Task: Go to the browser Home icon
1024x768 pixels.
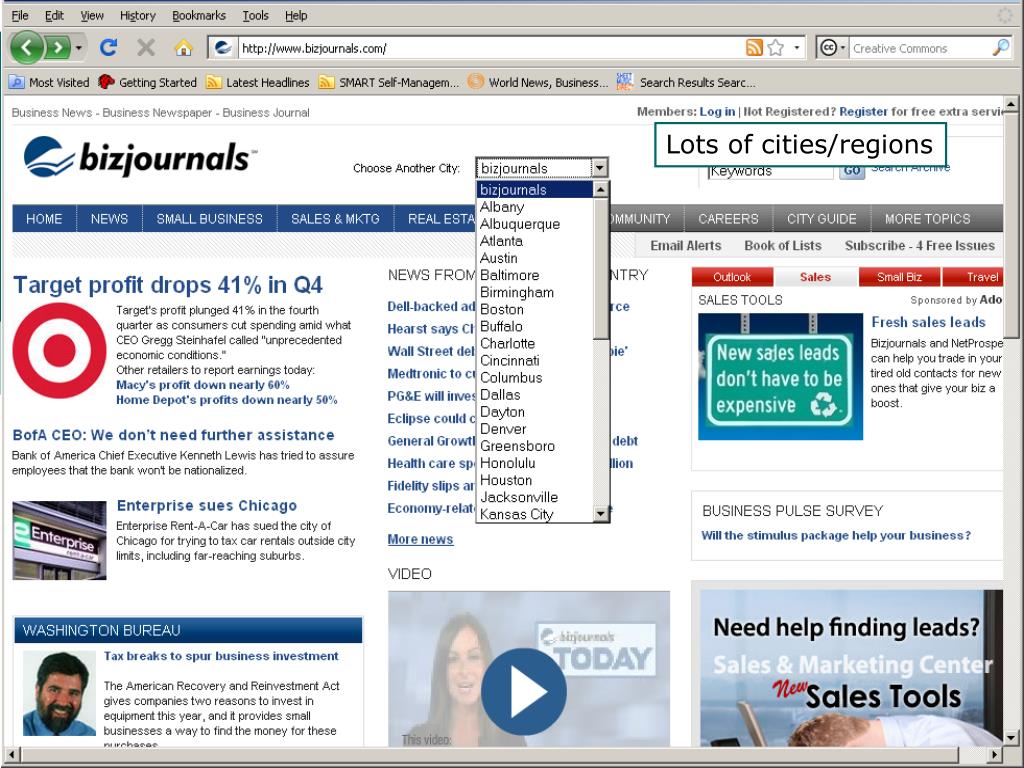Action: (x=184, y=48)
